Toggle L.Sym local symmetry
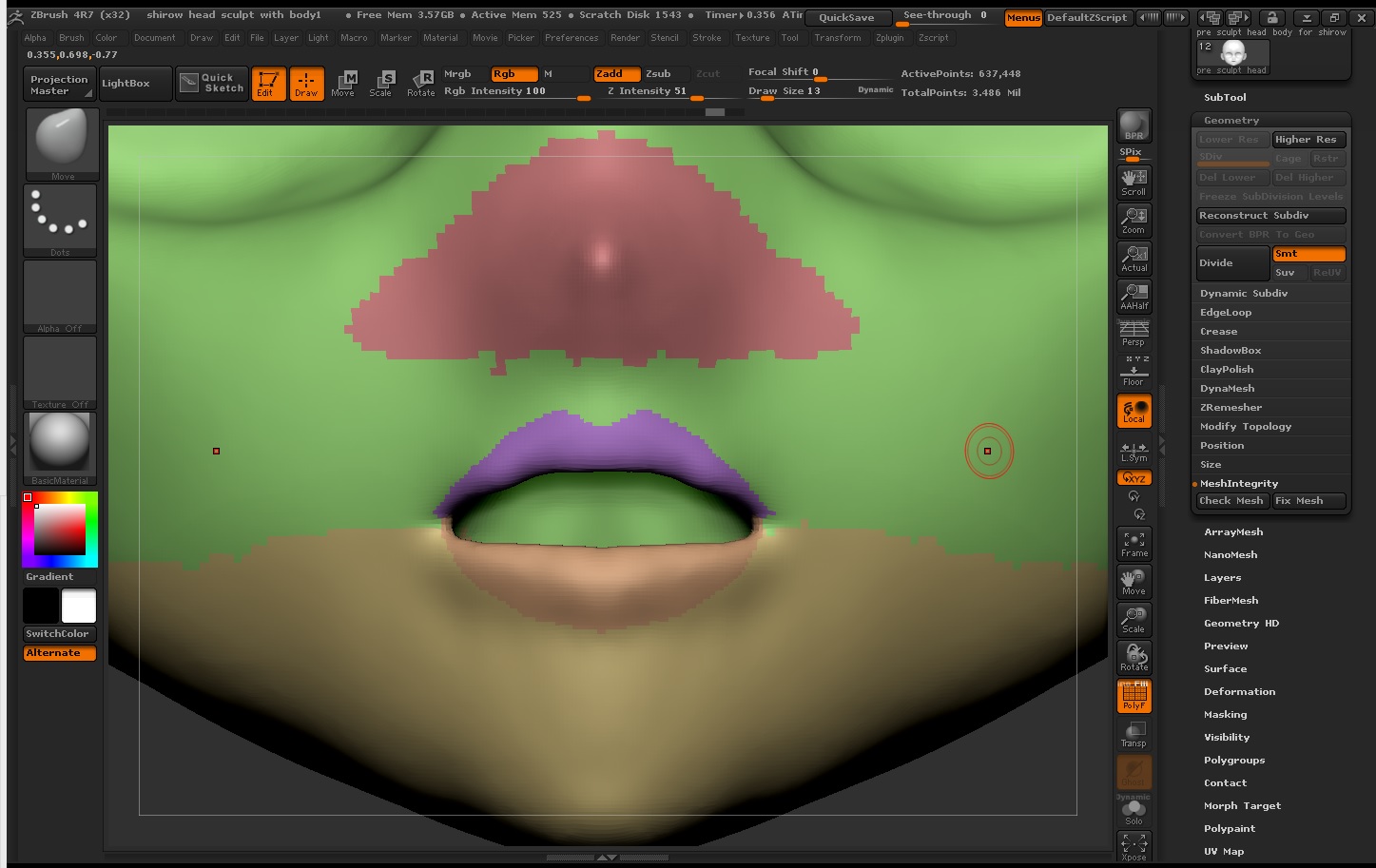 point(1134,452)
